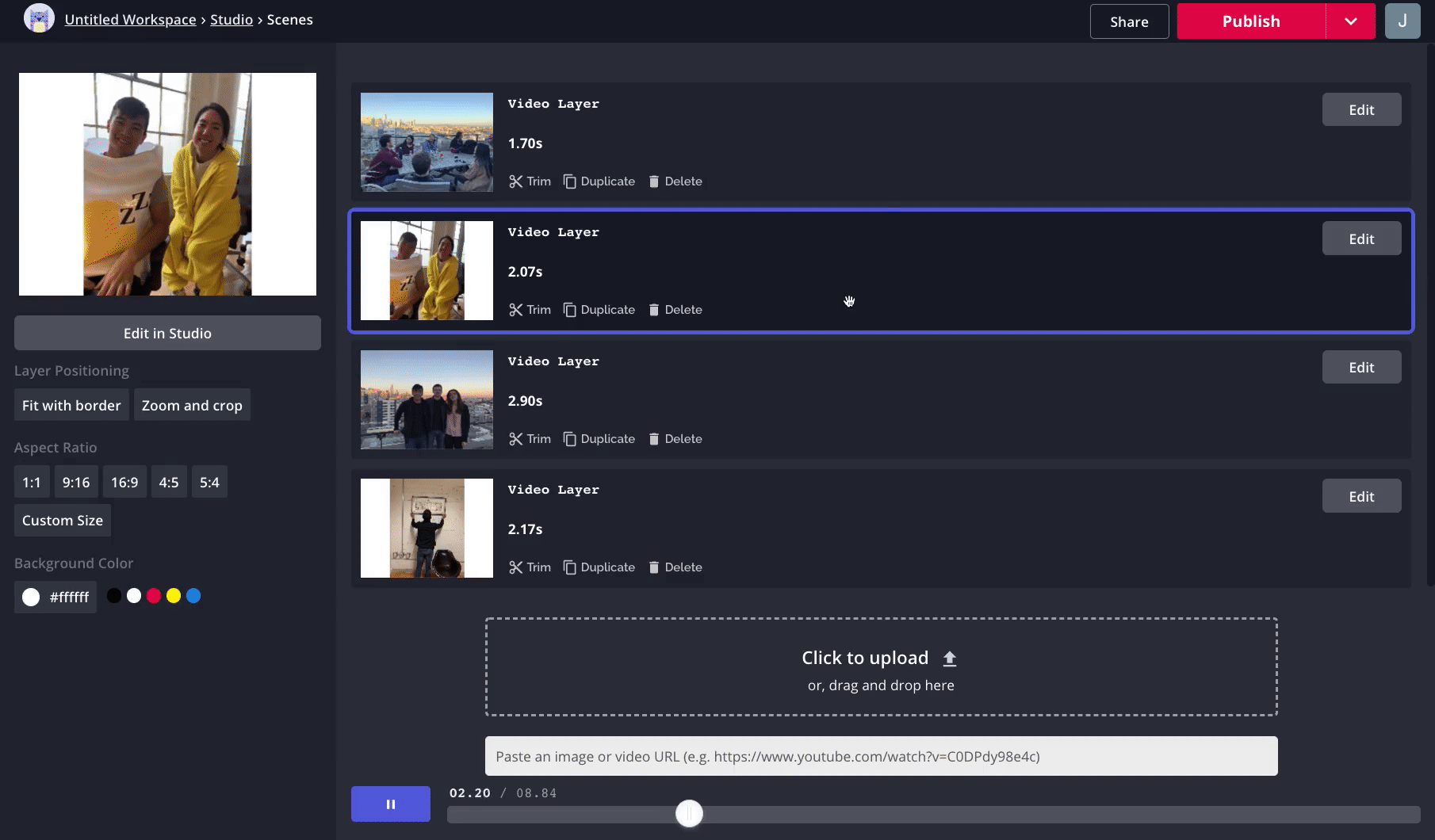Open the workspace avatar logo

coord(39,19)
